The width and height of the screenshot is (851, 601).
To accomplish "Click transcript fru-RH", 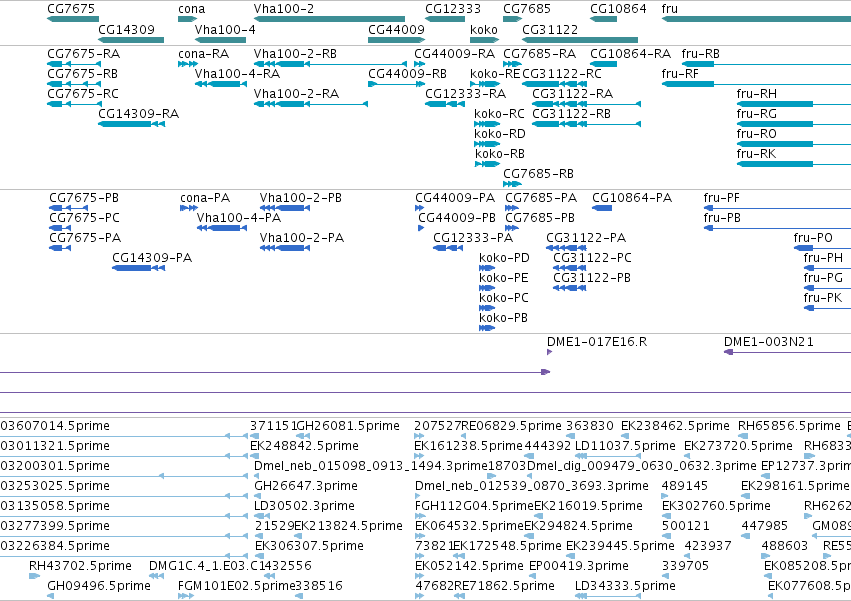I will point(757,94).
